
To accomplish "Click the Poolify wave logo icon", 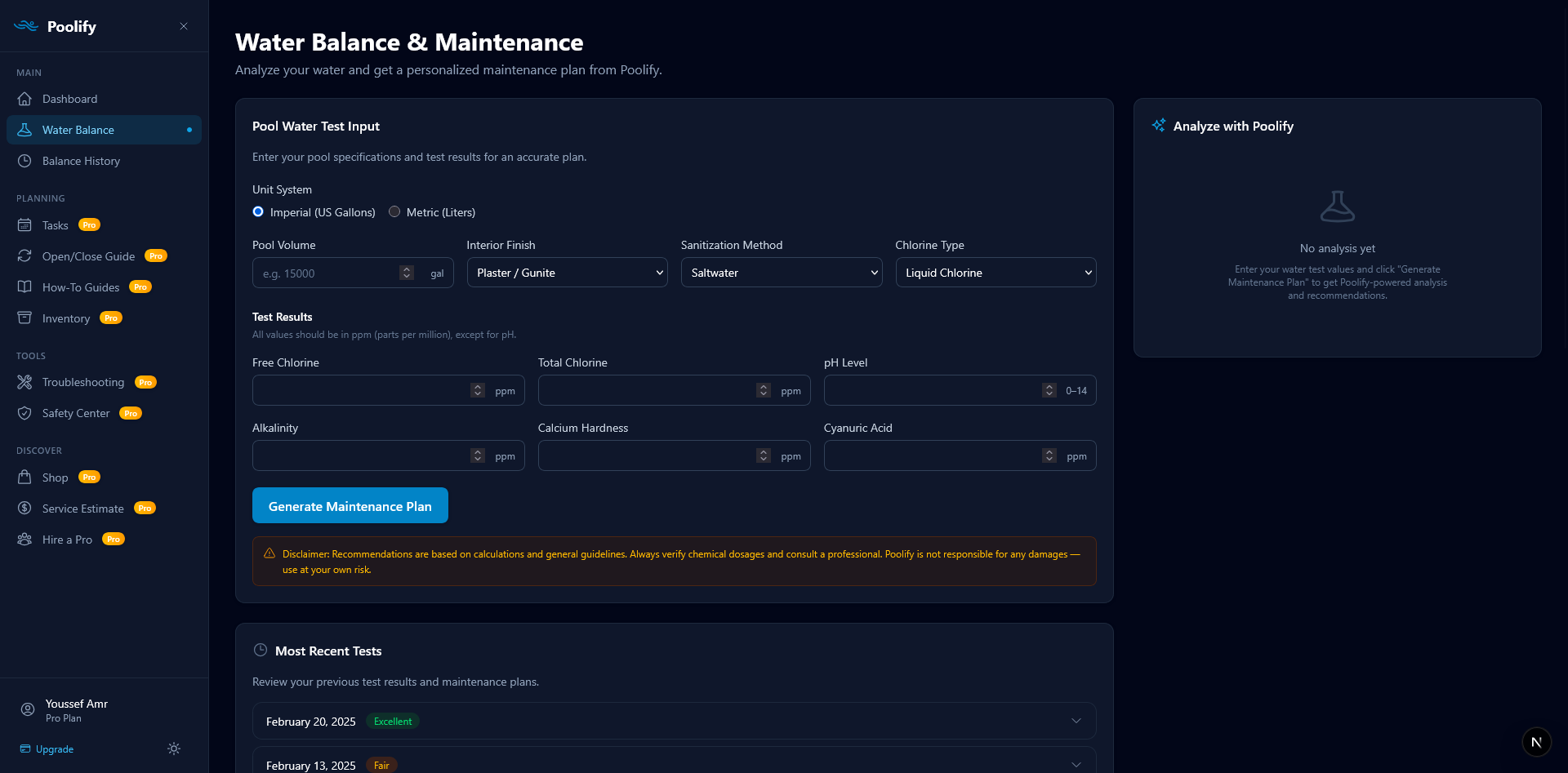I will pos(26,26).
